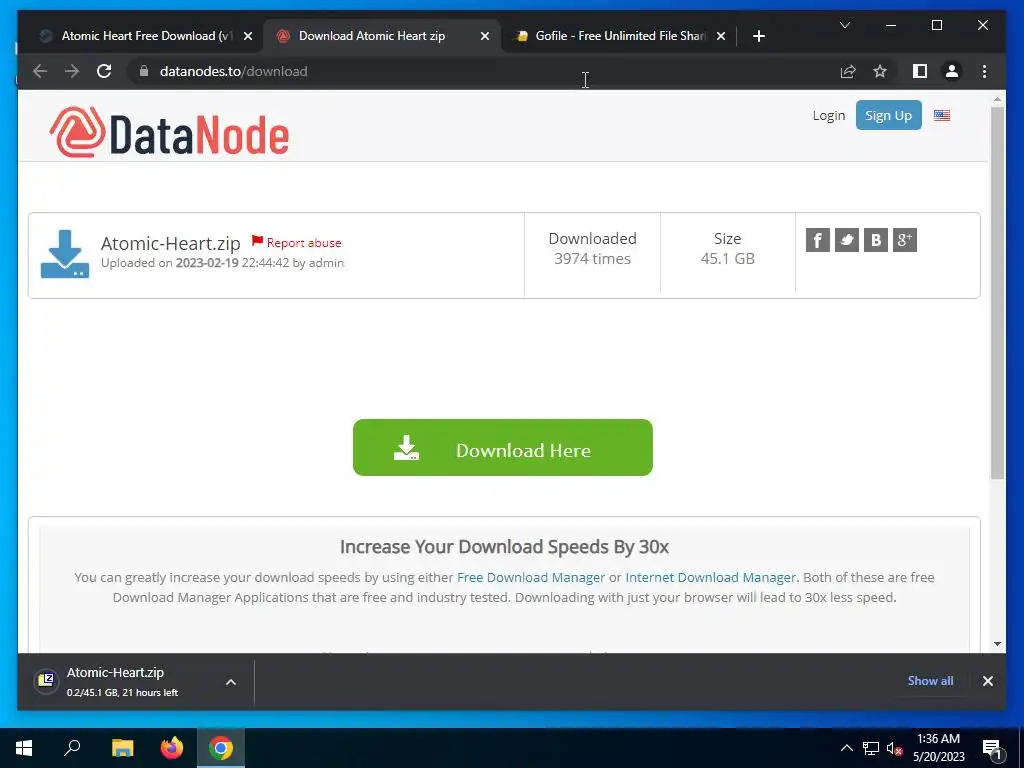Toggle the browser side panel
Image resolution: width=1024 pixels, height=768 pixels.
(x=920, y=71)
